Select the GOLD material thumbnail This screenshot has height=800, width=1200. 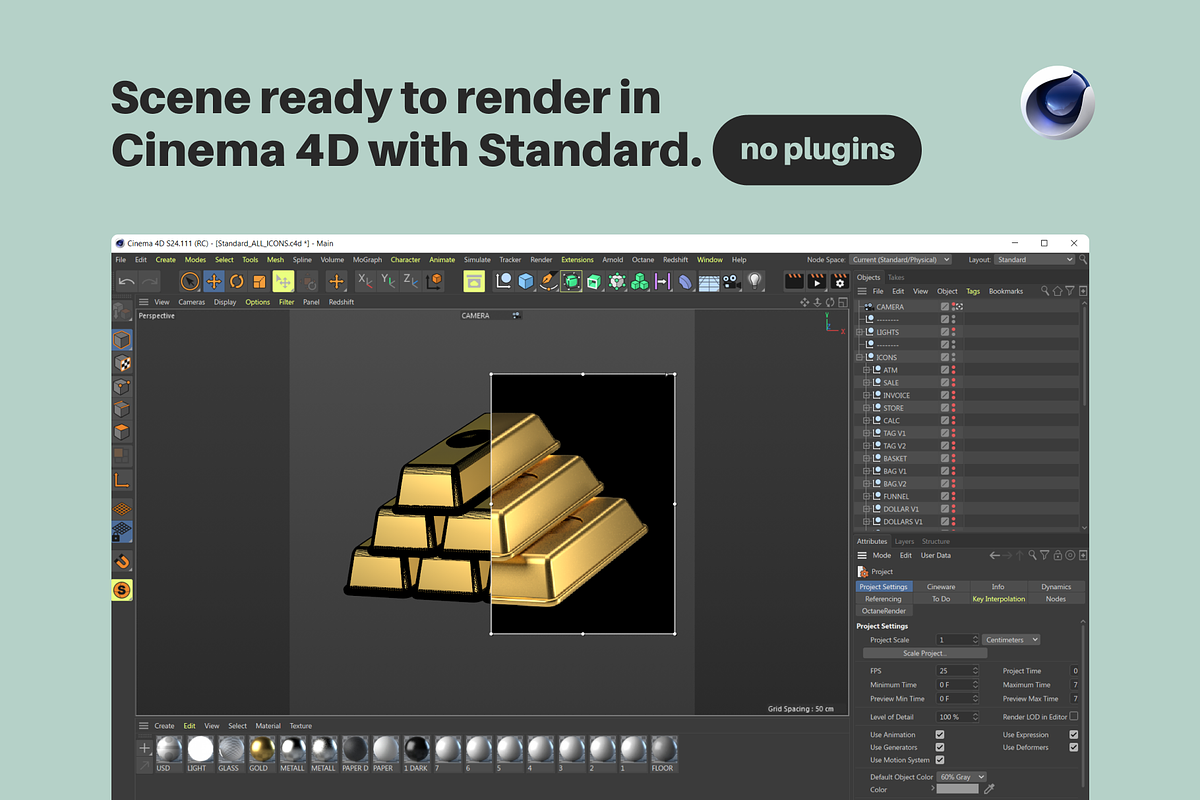[262, 749]
